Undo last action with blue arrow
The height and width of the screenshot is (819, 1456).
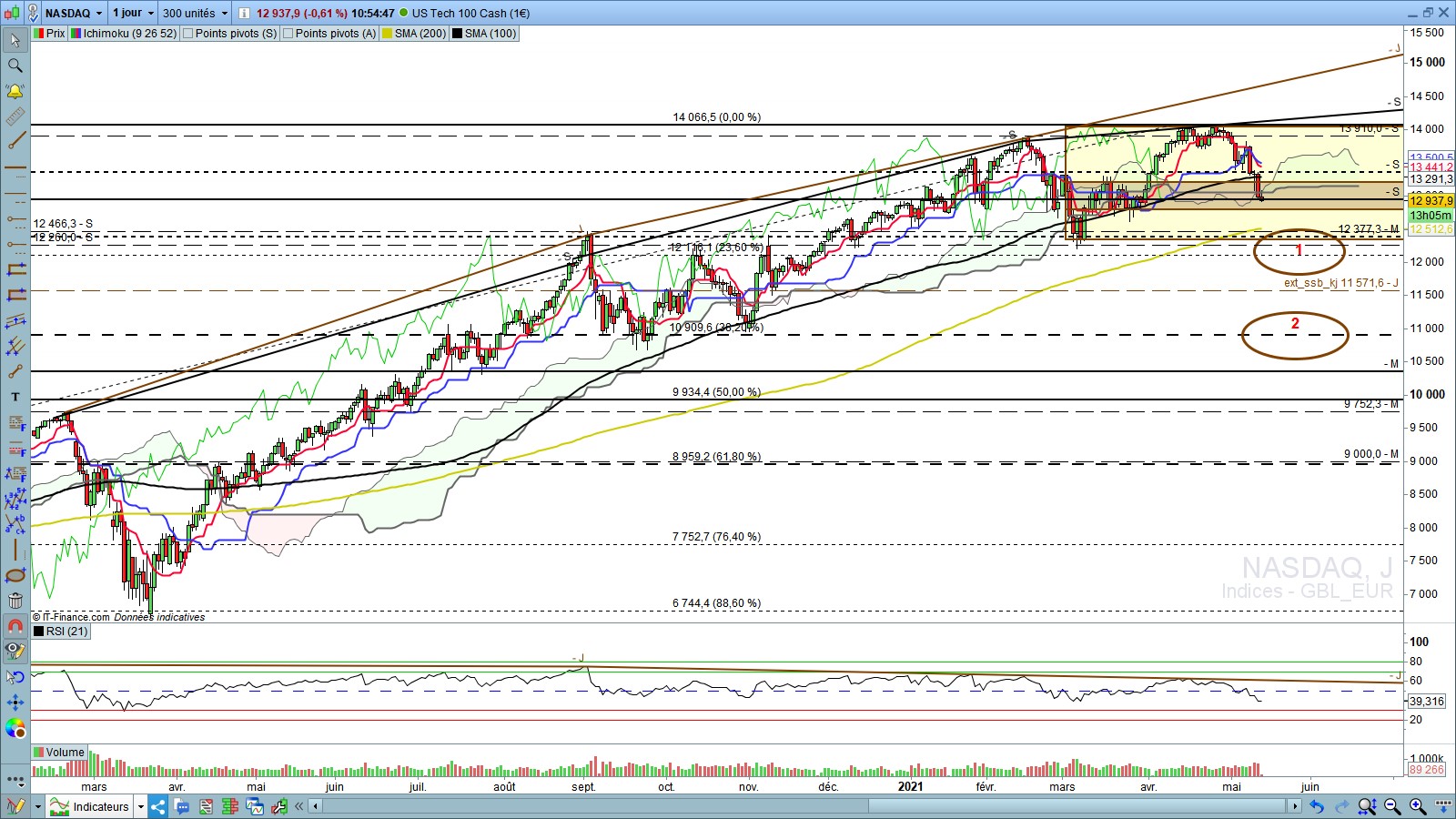coord(1316,806)
